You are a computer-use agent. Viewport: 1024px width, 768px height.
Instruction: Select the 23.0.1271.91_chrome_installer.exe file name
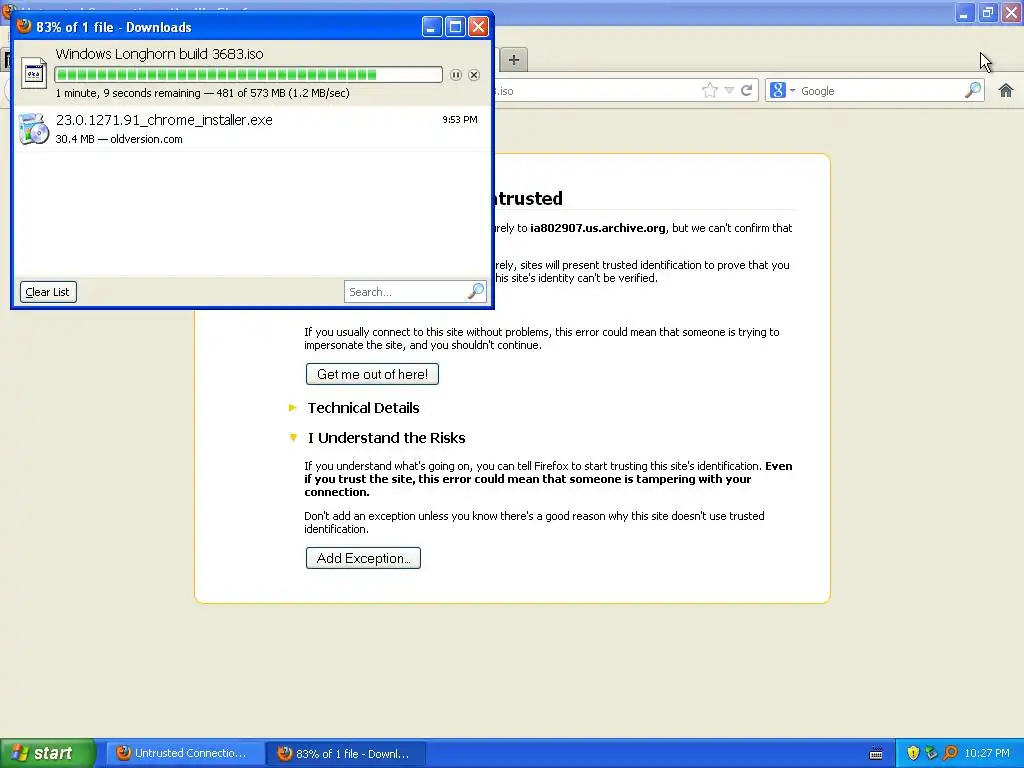pos(164,120)
